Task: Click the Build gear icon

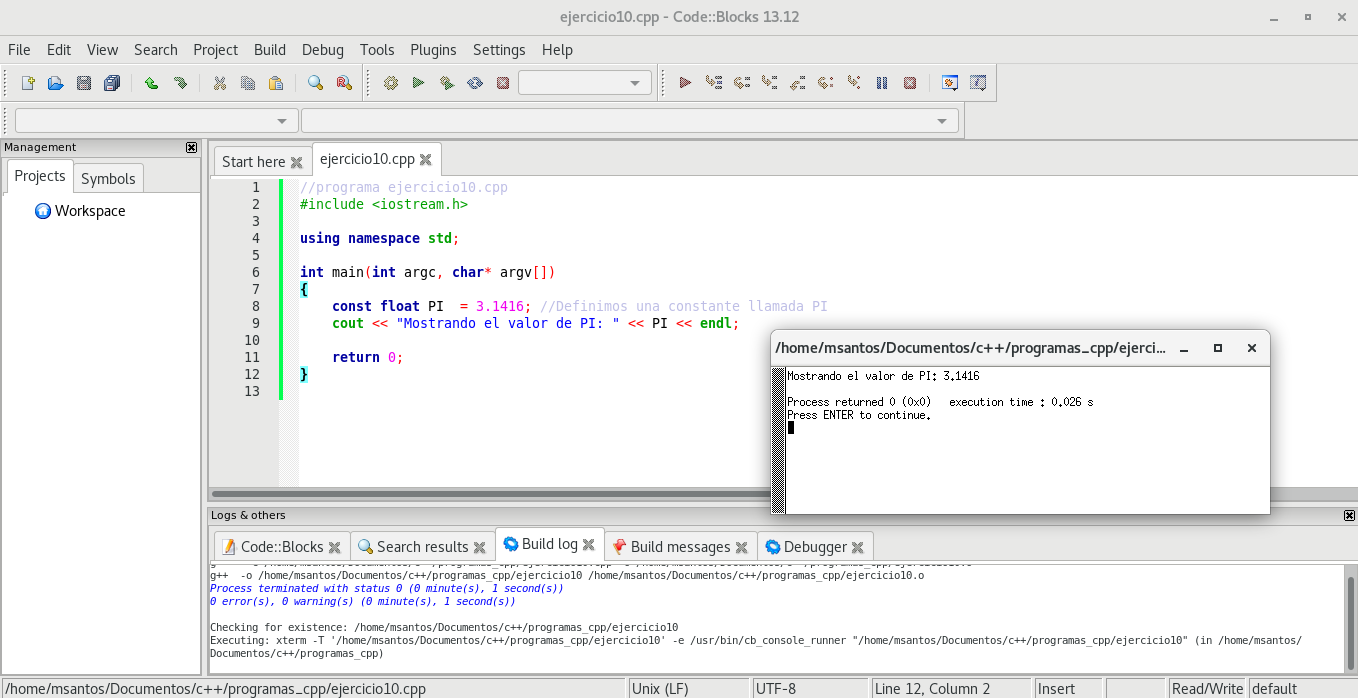Action: (x=391, y=83)
